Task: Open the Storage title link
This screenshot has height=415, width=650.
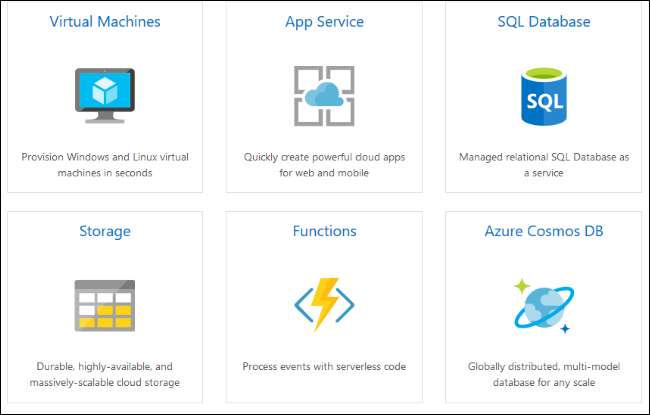Action: click(105, 231)
